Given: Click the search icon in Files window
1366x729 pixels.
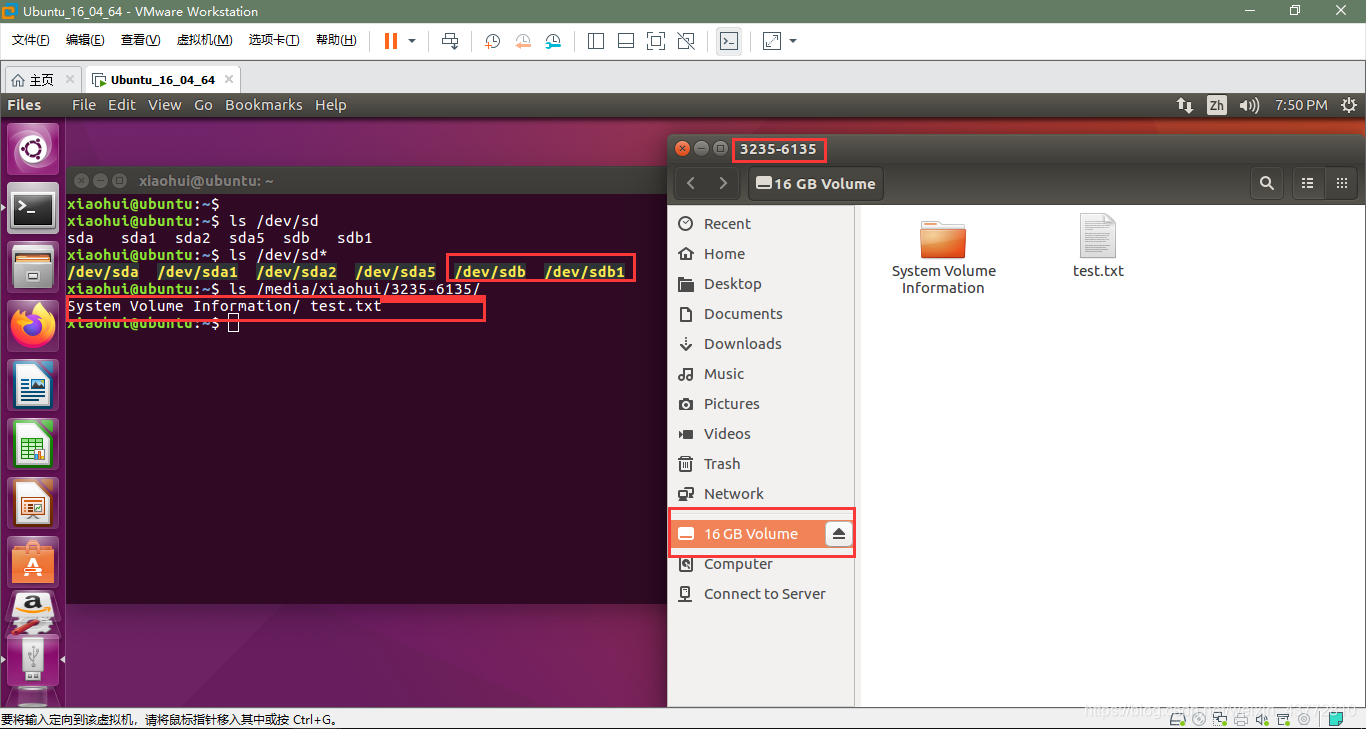Looking at the screenshot, I should [x=1267, y=183].
